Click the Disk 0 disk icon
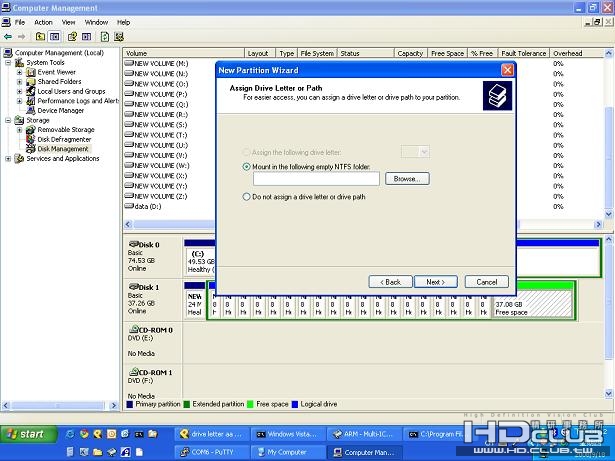Viewport: 615px width, 461px height. click(x=134, y=244)
